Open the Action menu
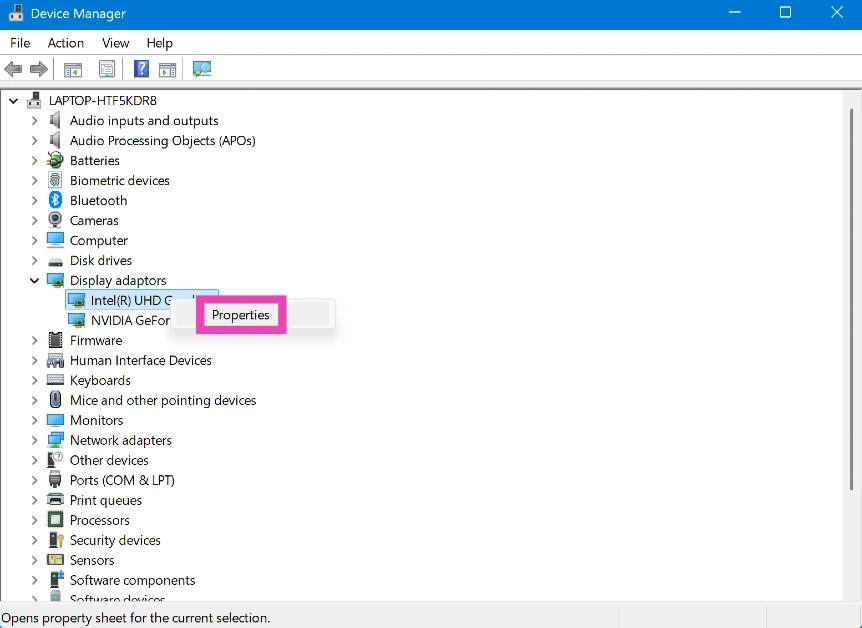 click(66, 43)
